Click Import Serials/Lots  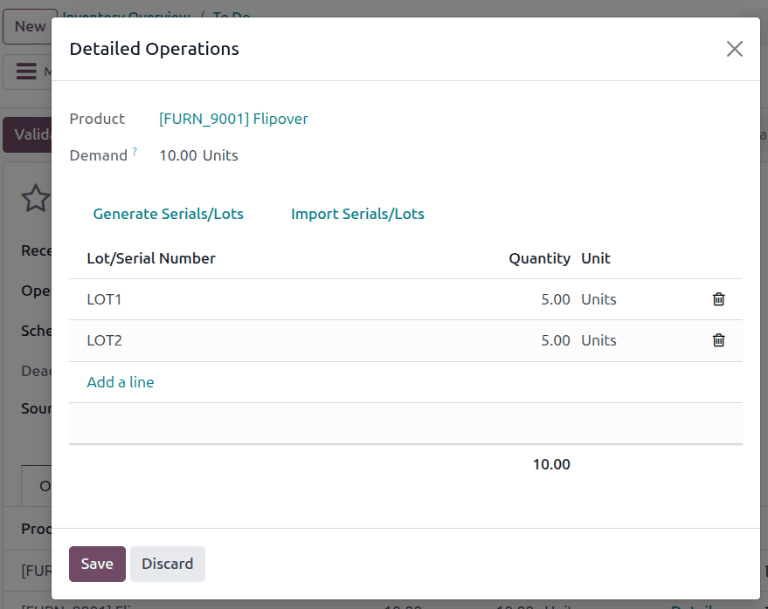point(357,214)
